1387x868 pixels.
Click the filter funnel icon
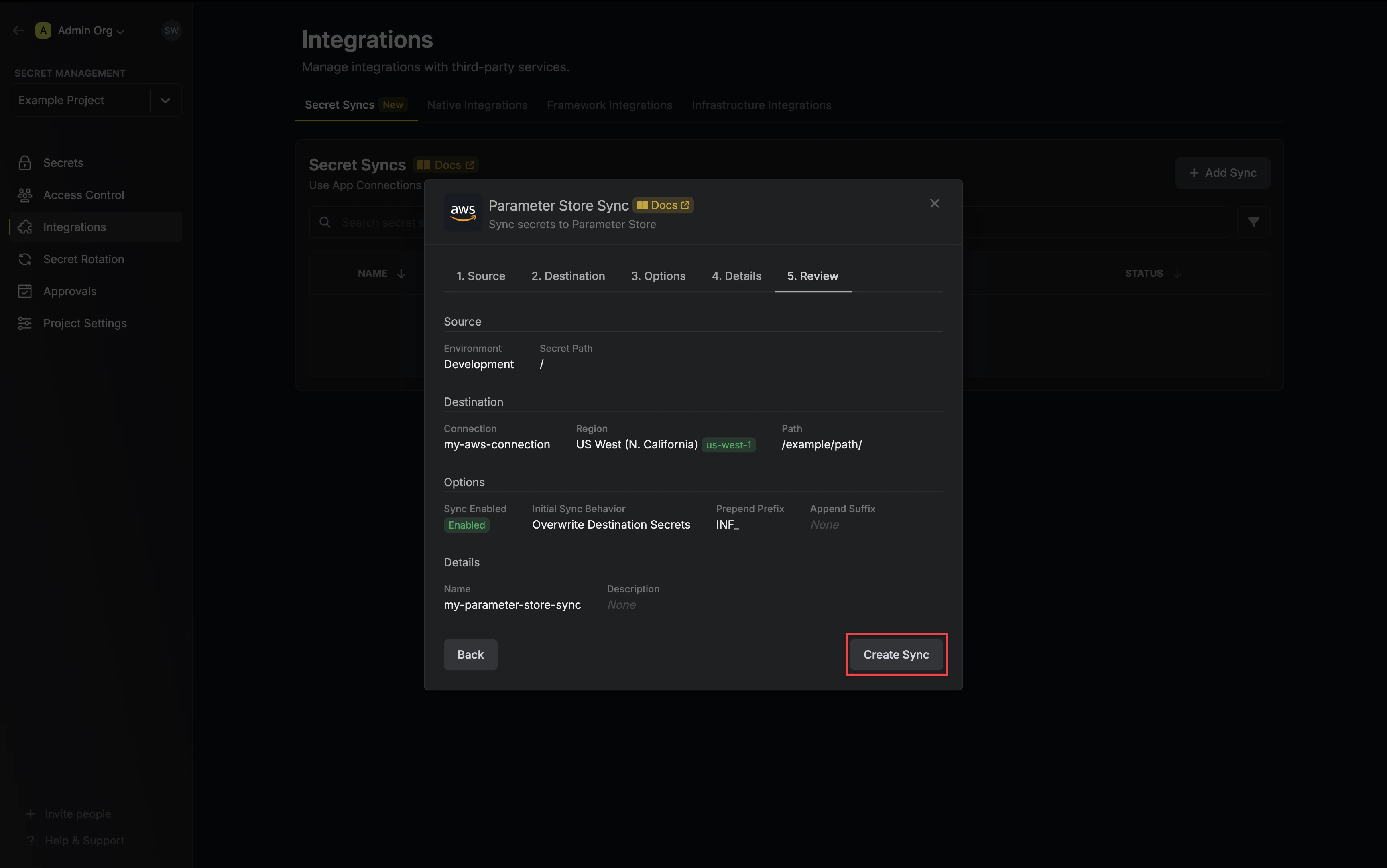point(1253,222)
